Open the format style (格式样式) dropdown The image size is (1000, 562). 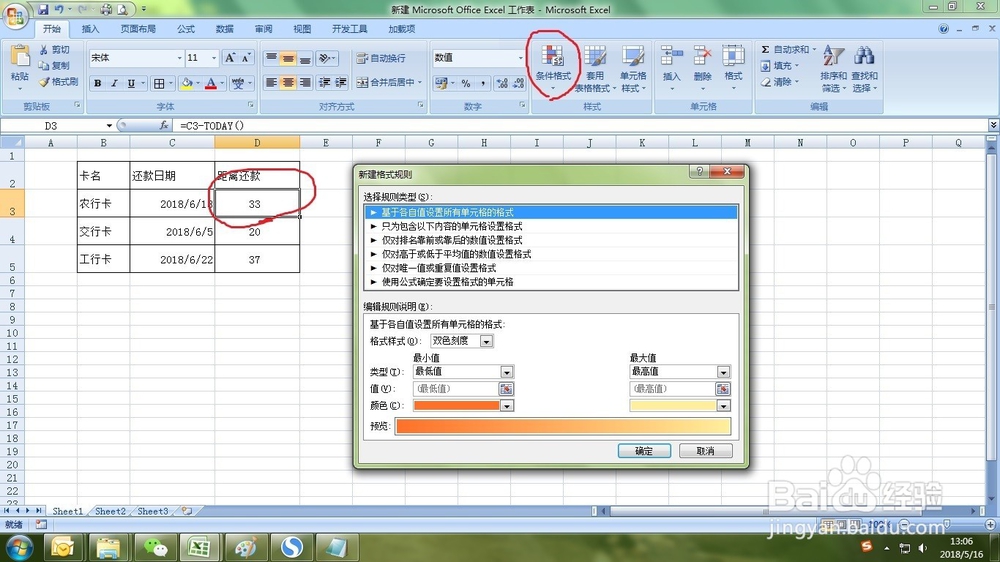click(486, 341)
